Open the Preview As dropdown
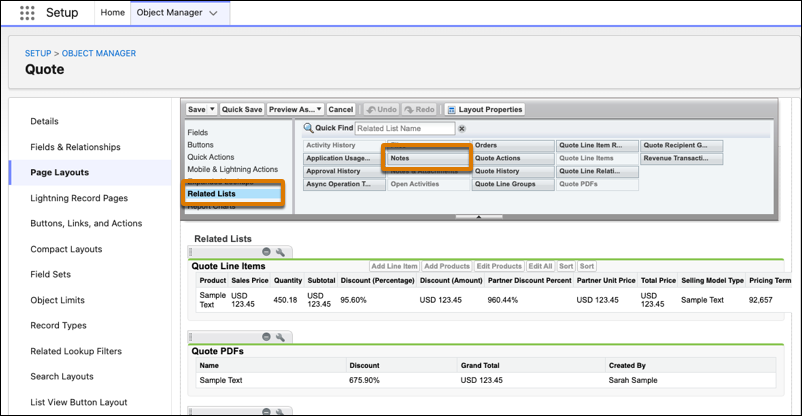The image size is (802, 416). (295, 110)
